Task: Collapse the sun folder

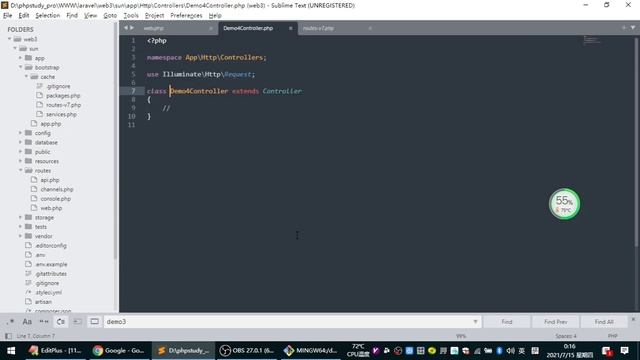Action: [15, 49]
